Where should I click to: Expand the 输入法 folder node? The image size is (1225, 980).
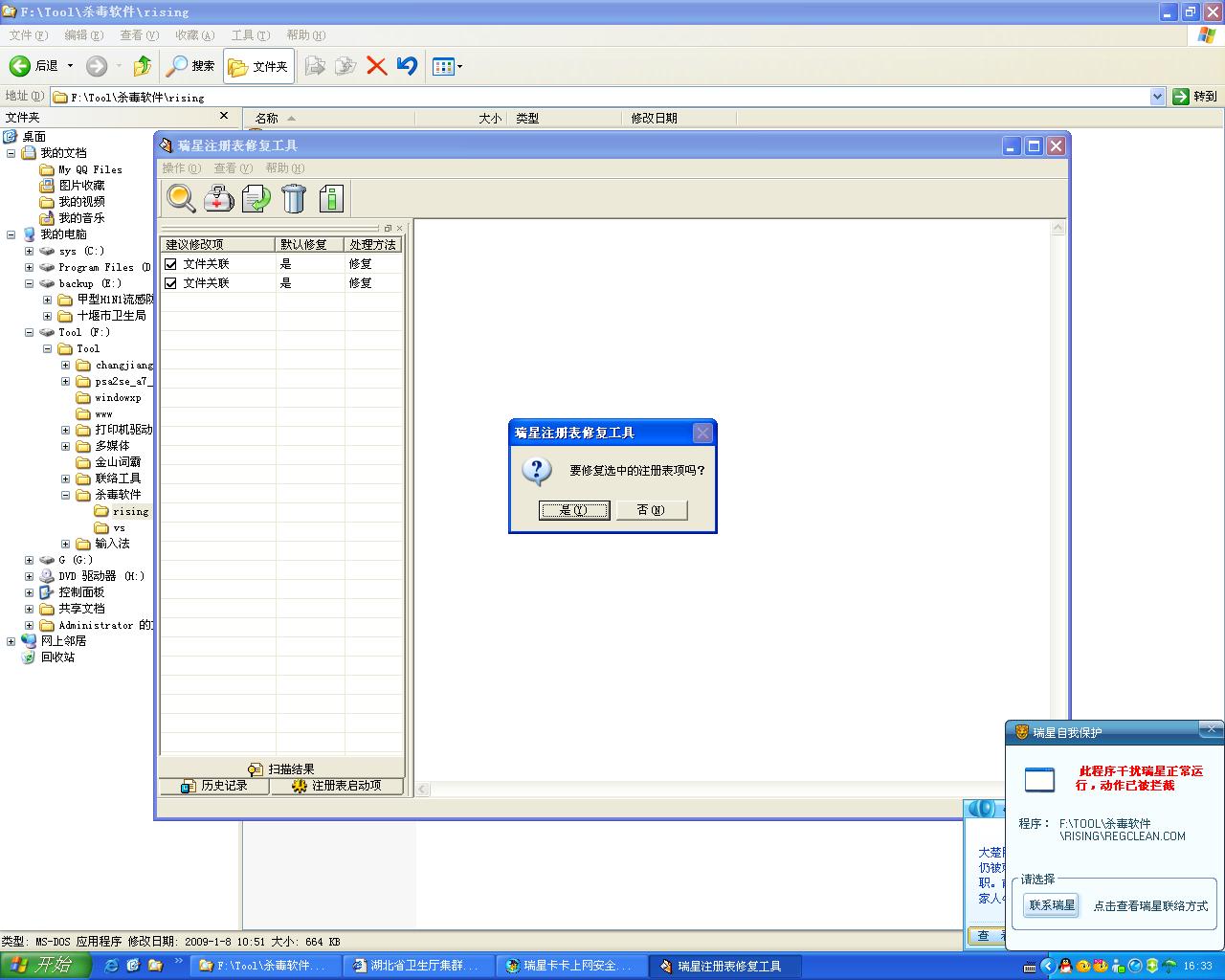click(x=65, y=544)
